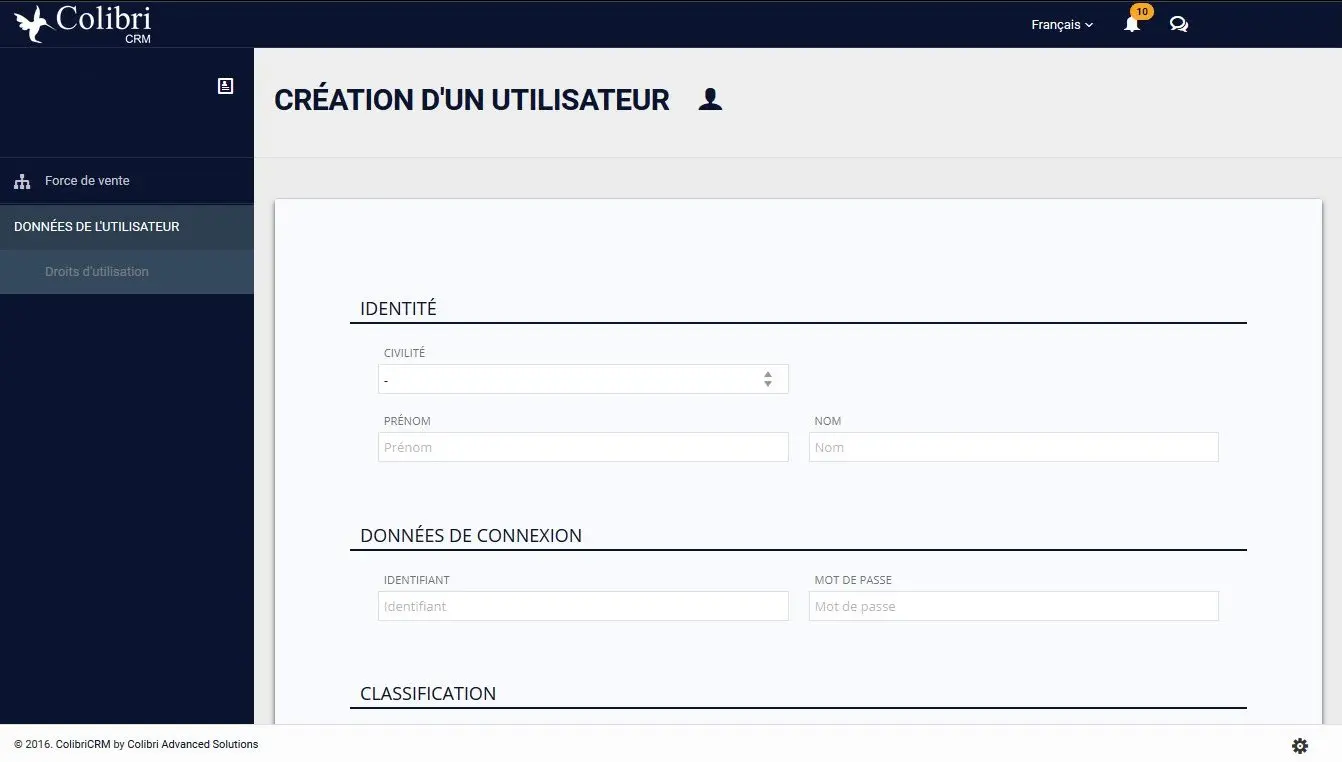Screen dimensions: 1342x762
Task: Select Données de l'utilisateur sidebar section
Action: [127, 227]
